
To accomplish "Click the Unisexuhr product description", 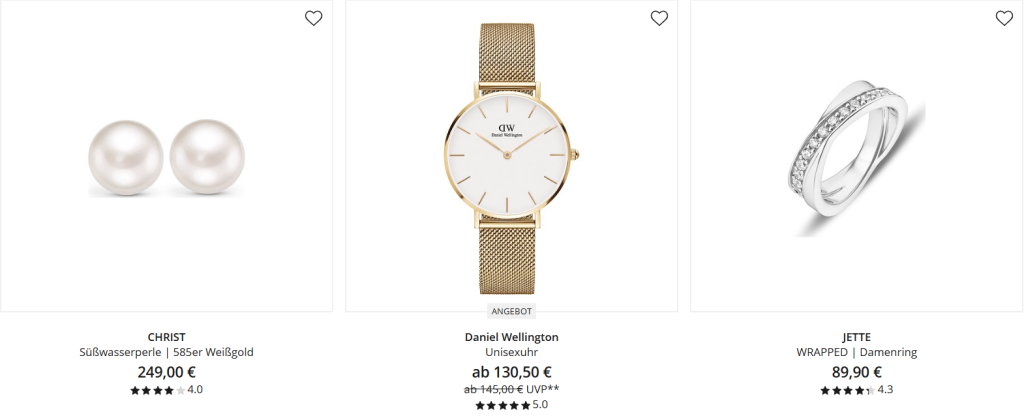I will 511,353.
